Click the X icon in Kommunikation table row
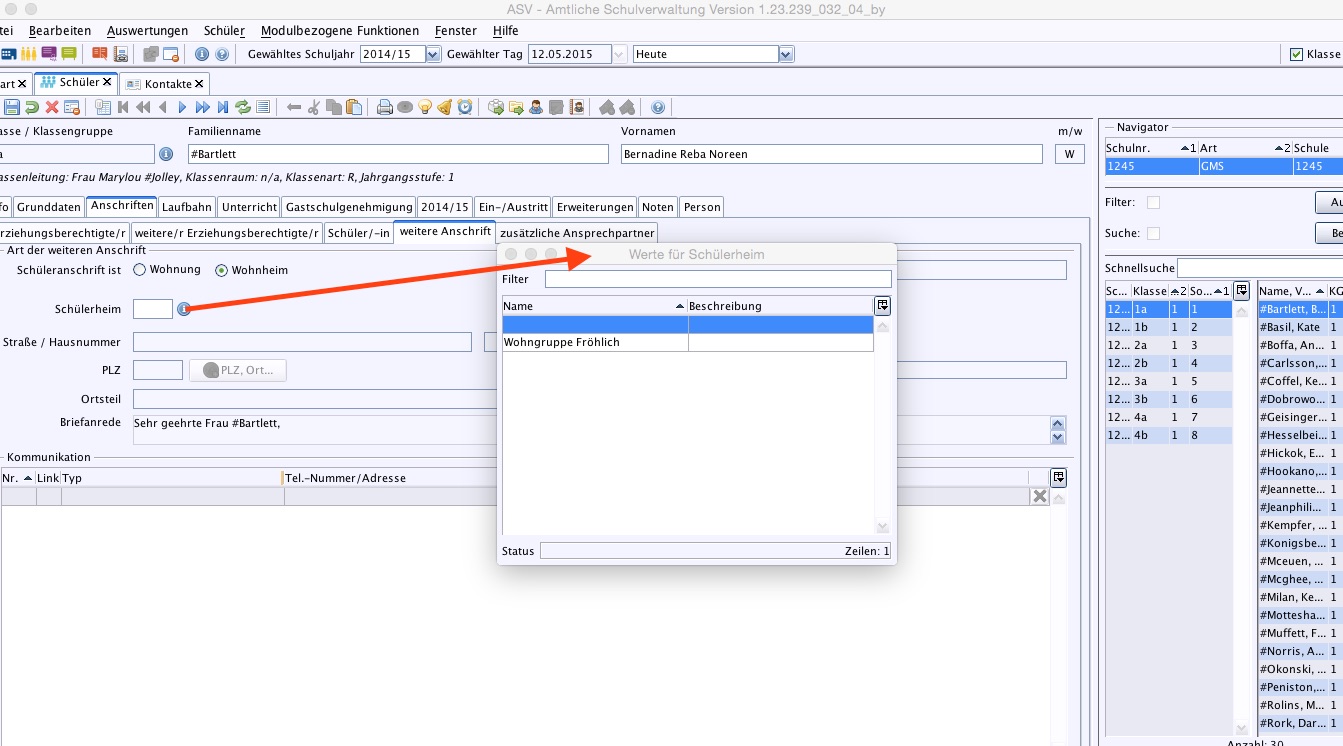This screenshot has width=1343, height=746. click(1040, 497)
